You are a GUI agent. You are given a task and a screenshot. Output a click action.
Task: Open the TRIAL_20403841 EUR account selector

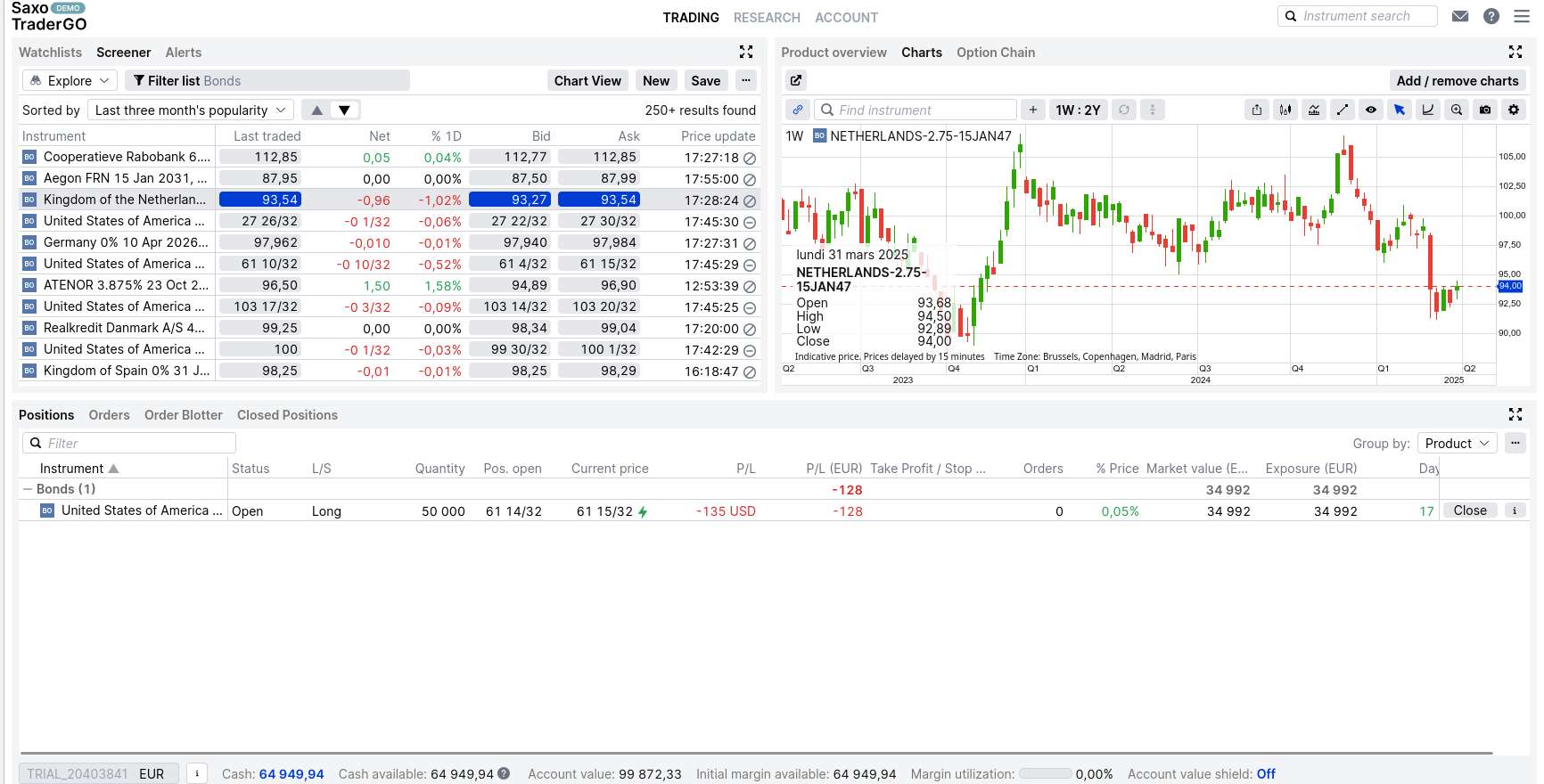click(99, 773)
